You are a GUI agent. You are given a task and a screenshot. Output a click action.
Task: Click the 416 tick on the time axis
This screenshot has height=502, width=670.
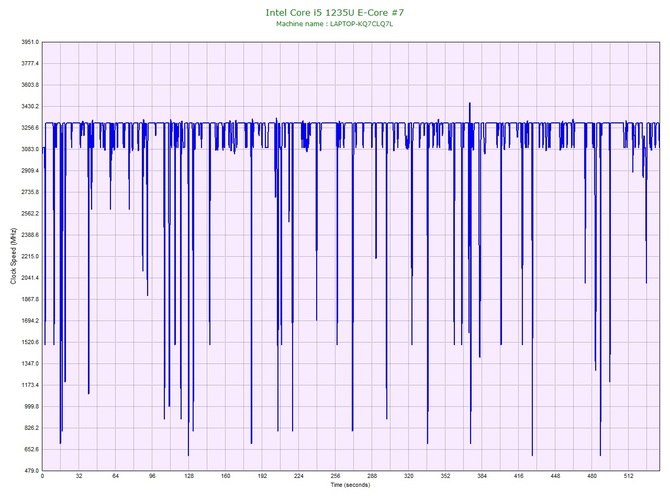point(519,476)
